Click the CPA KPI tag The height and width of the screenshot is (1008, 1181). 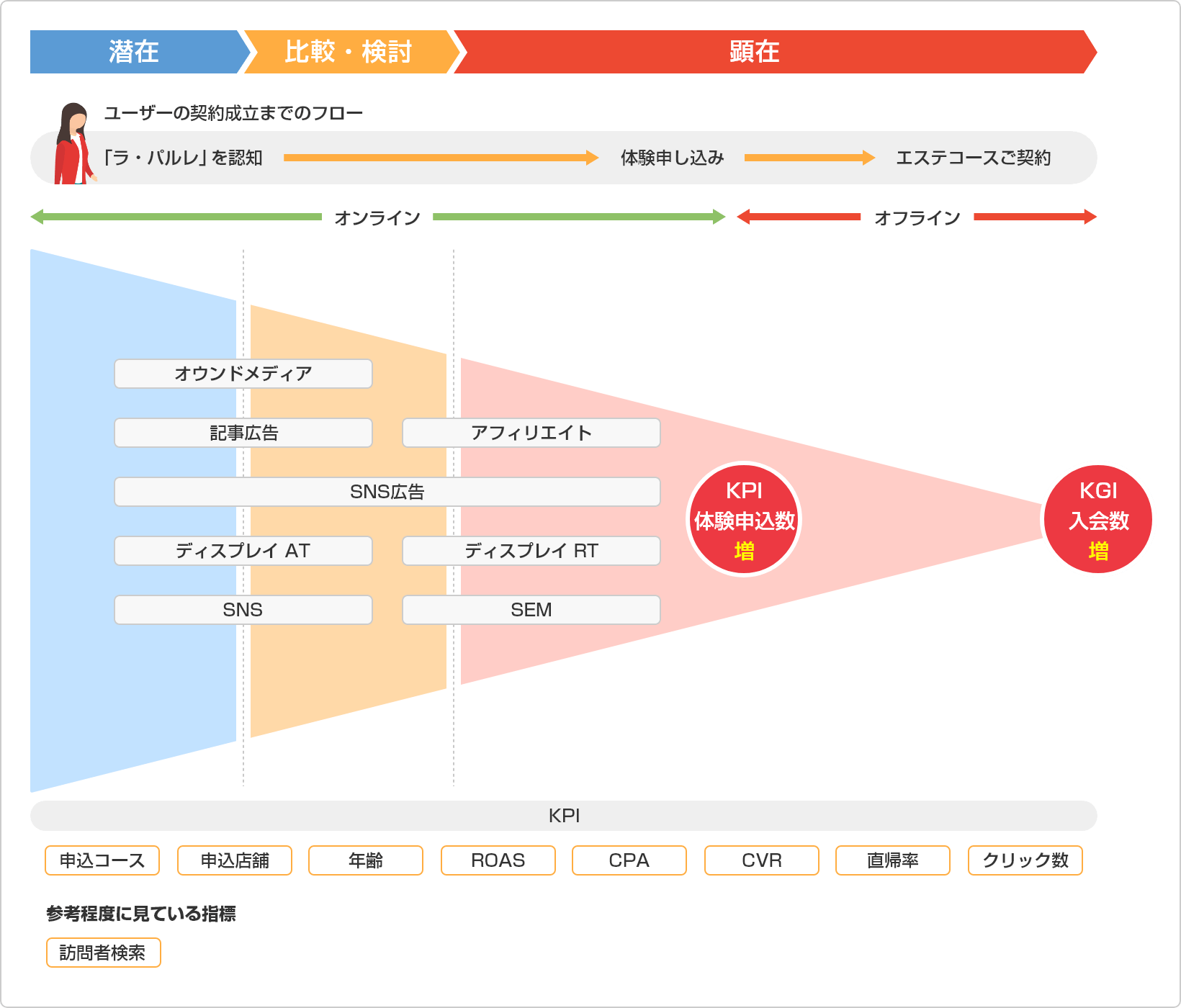point(629,860)
